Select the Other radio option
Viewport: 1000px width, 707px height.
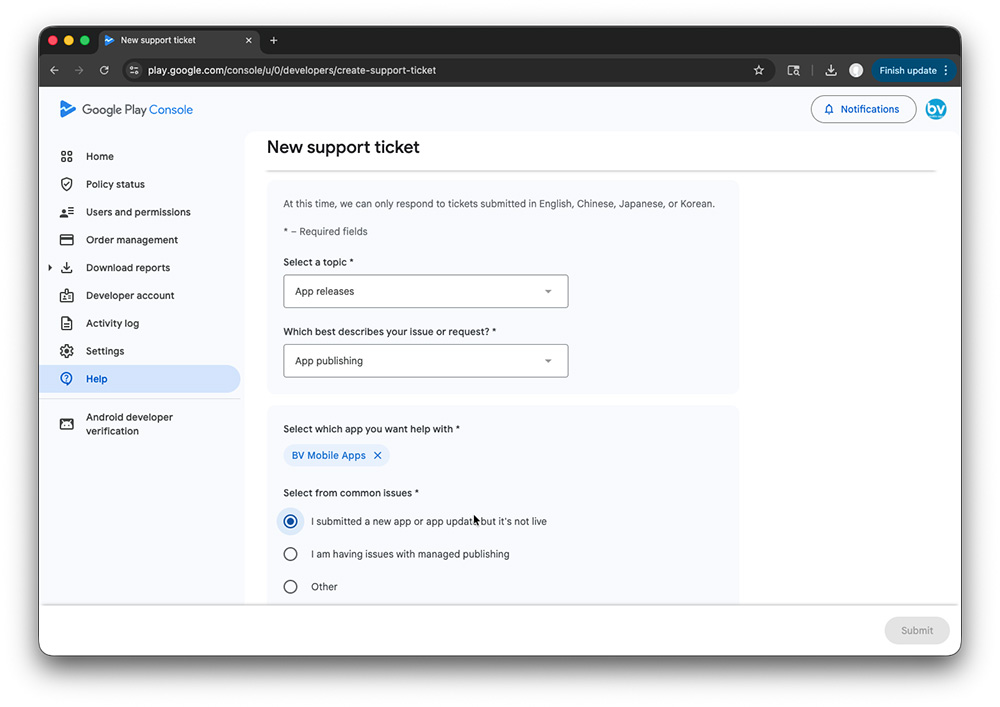click(290, 587)
